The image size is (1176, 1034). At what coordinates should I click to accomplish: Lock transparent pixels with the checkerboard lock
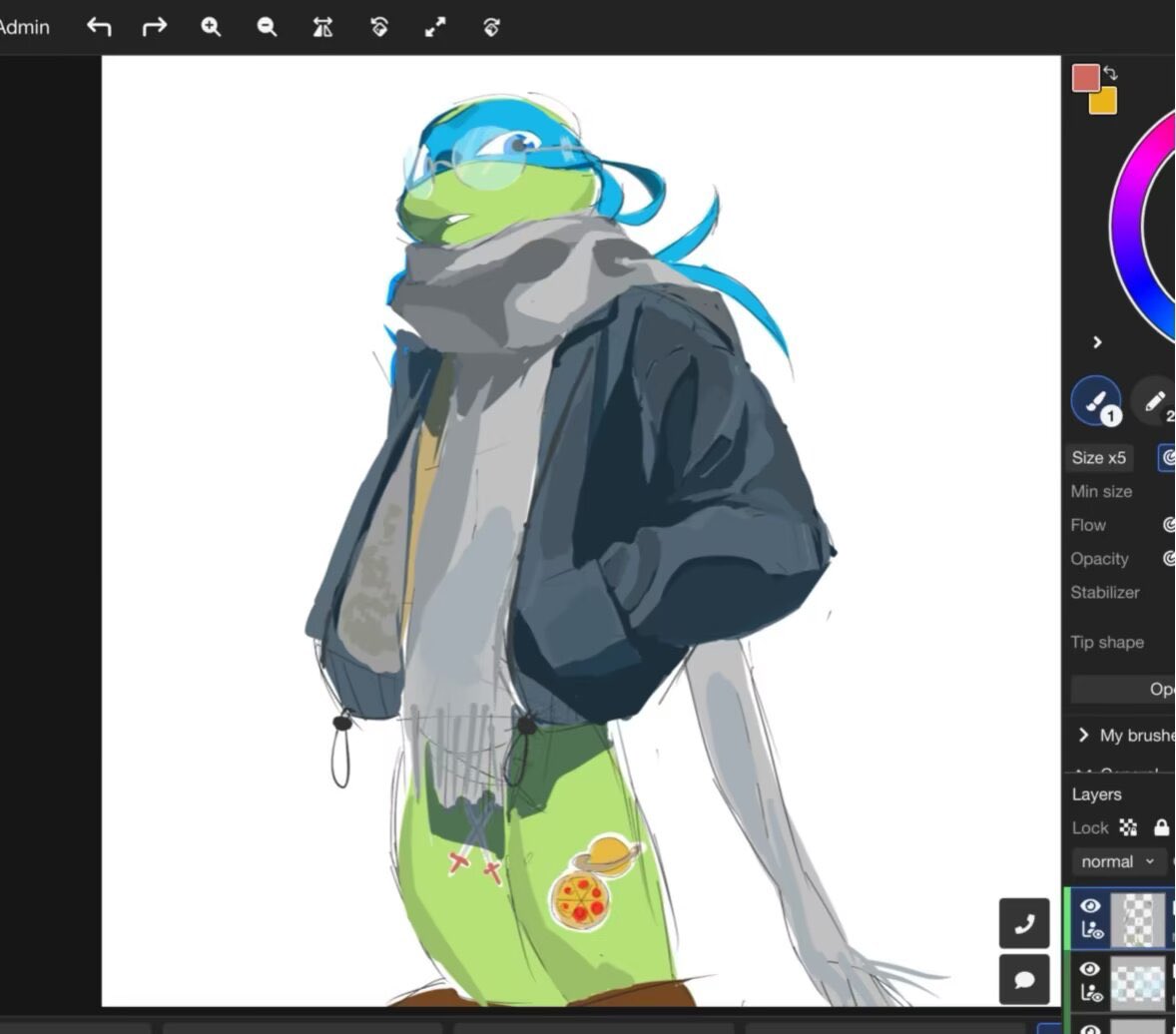[x=1128, y=827]
